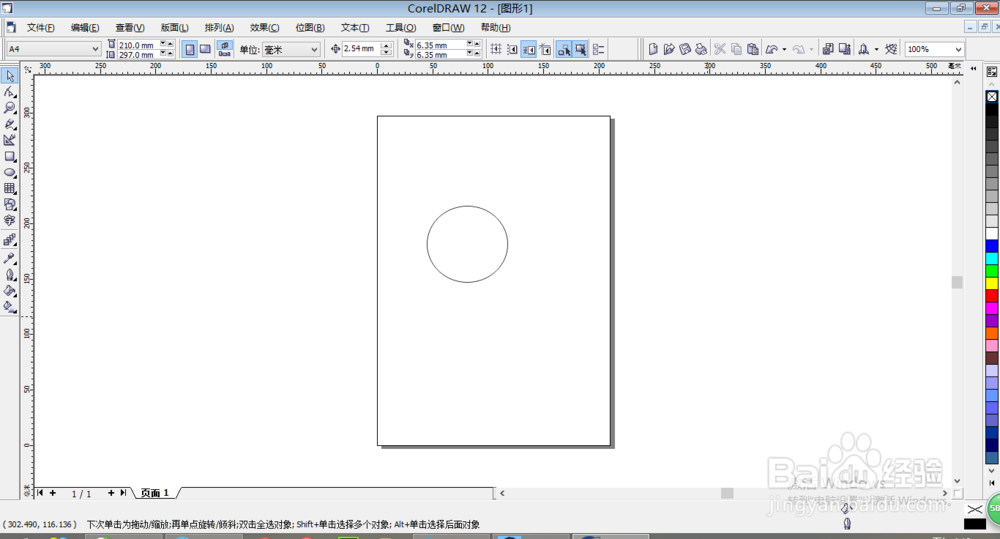Click the Copy icon in the toolbar
Image resolution: width=1000 pixels, height=539 pixels.
[x=736, y=49]
